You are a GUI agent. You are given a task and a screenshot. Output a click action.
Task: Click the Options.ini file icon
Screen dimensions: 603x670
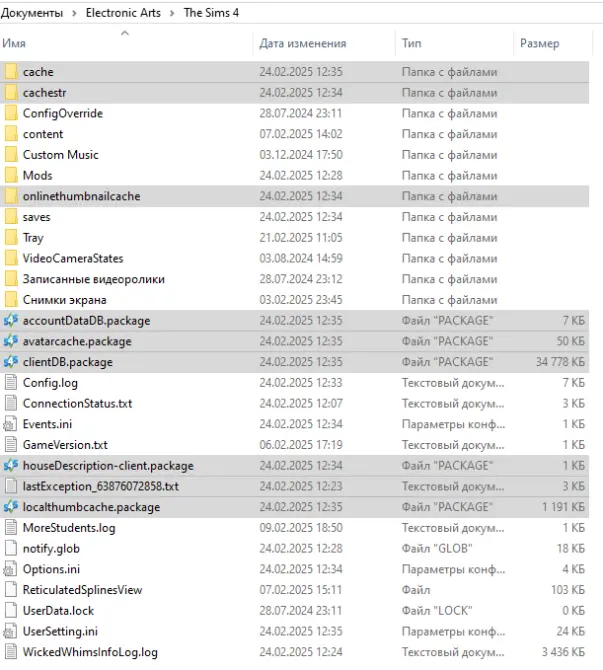pyautogui.click(x=11, y=569)
